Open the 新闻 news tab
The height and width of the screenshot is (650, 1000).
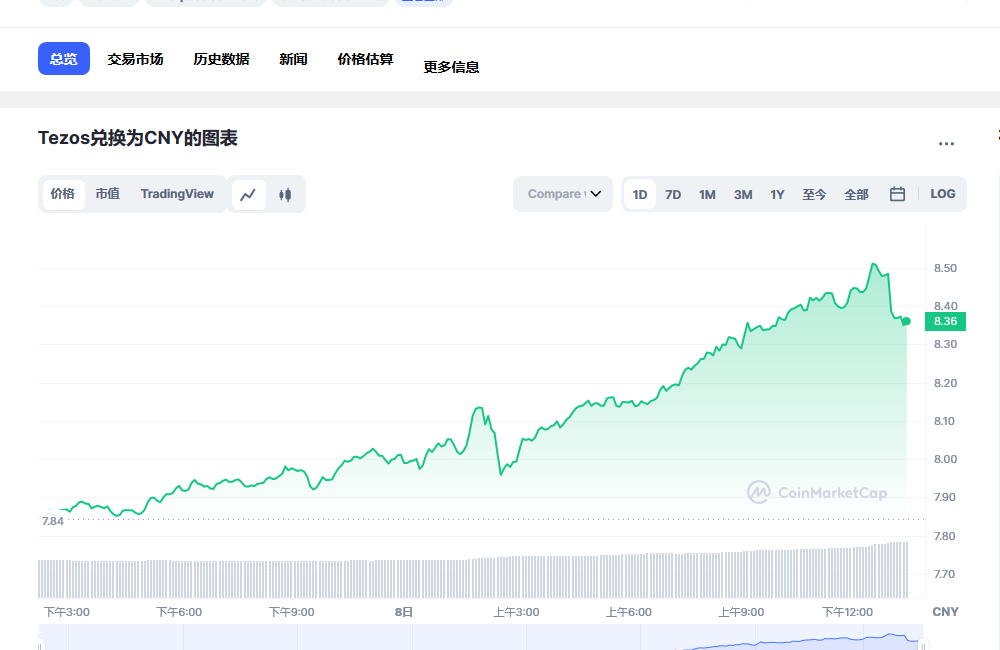[293, 59]
